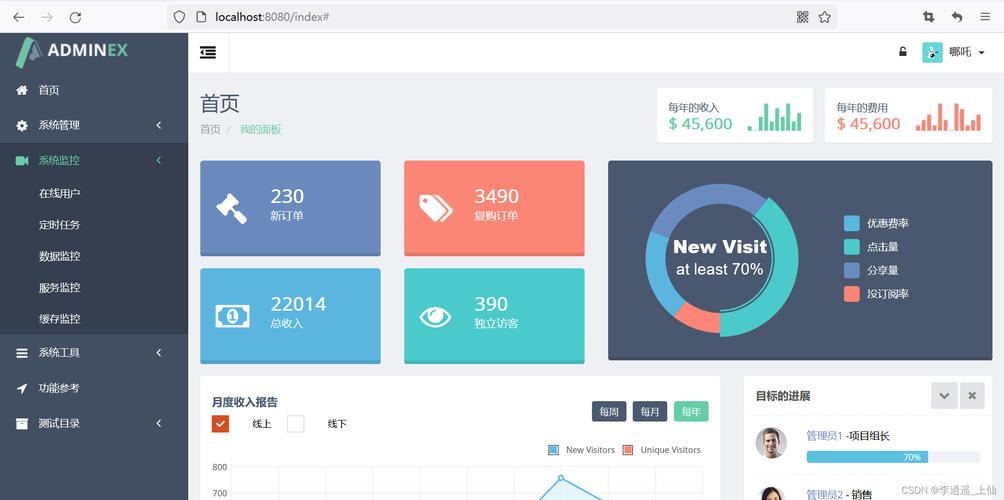Click the browser reload page icon
Screen dimensions: 1004x500
pos(75,17)
